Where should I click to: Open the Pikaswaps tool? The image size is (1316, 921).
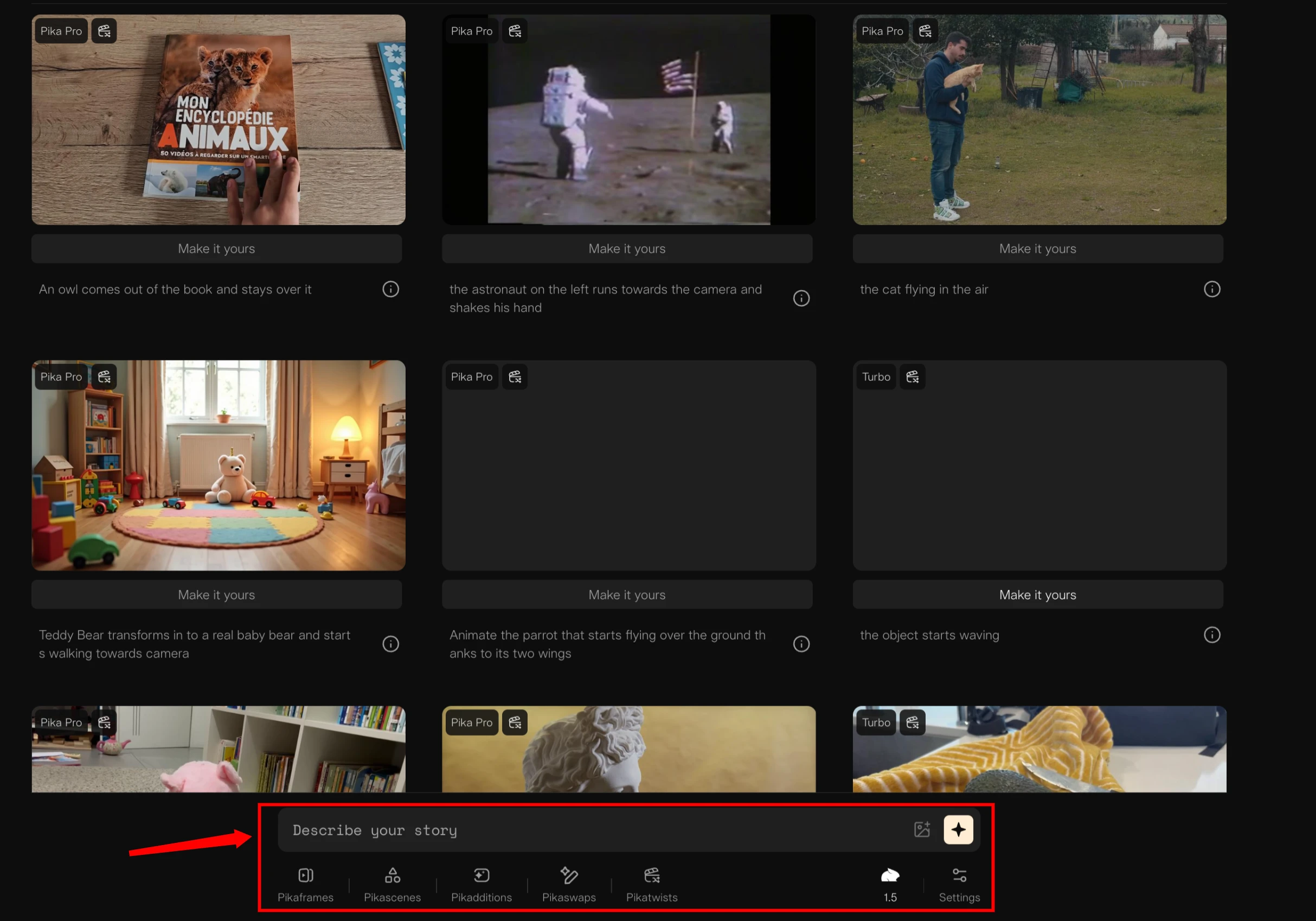(569, 885)
